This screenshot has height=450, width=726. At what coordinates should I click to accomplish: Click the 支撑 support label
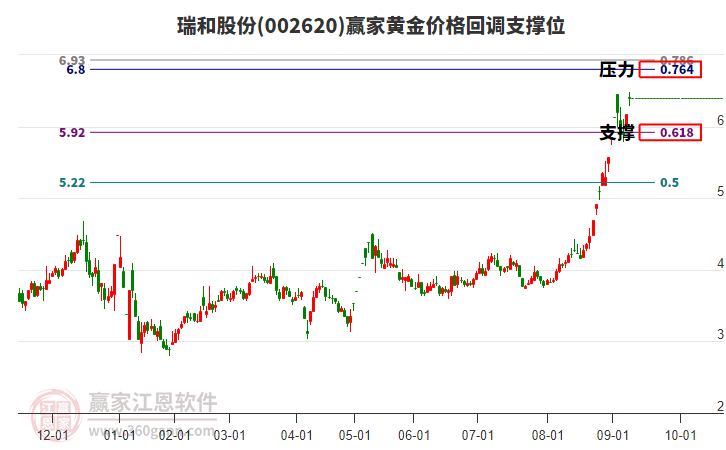pos(616,133)
